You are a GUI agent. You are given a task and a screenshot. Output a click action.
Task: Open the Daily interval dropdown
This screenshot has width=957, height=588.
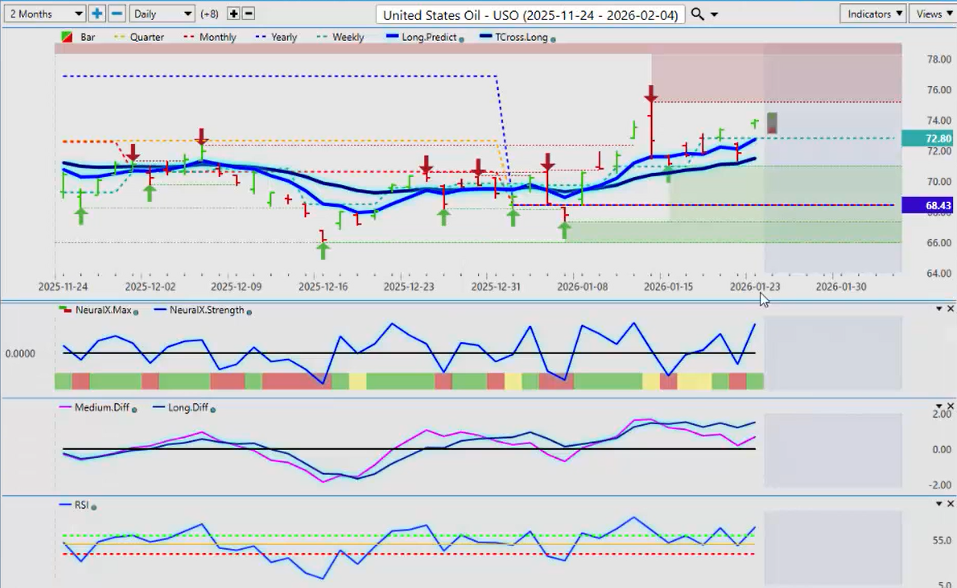(161, 14)
